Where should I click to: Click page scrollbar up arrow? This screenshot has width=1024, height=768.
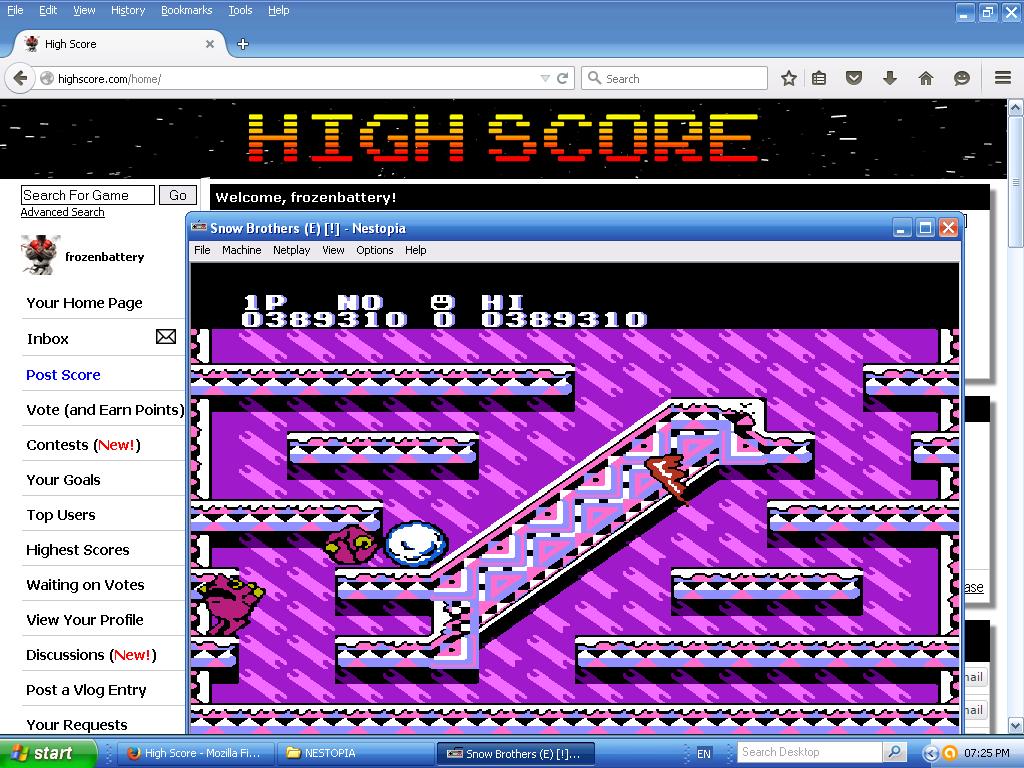(1016, 106)
